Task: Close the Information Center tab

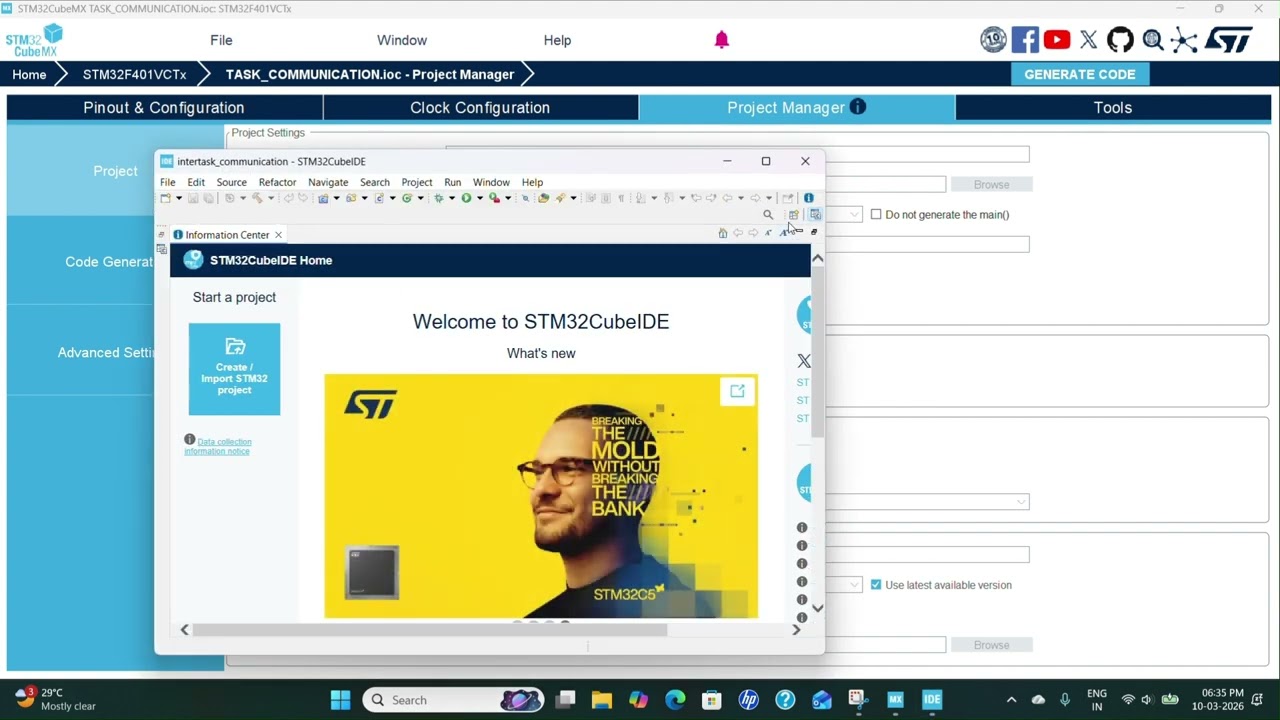Action: click(x=278, y=235)
